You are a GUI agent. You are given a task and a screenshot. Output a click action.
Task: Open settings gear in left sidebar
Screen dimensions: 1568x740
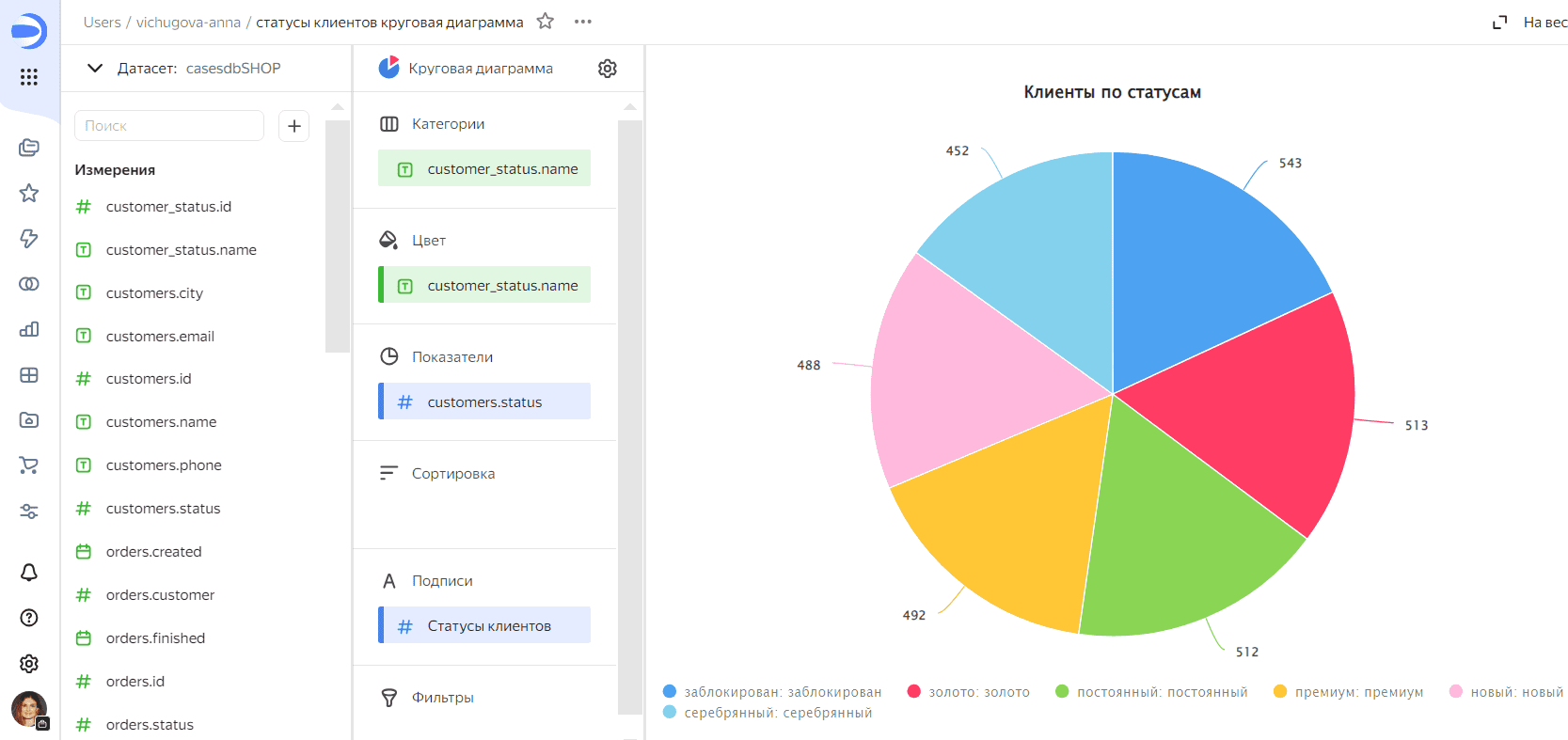coord(29,664)
